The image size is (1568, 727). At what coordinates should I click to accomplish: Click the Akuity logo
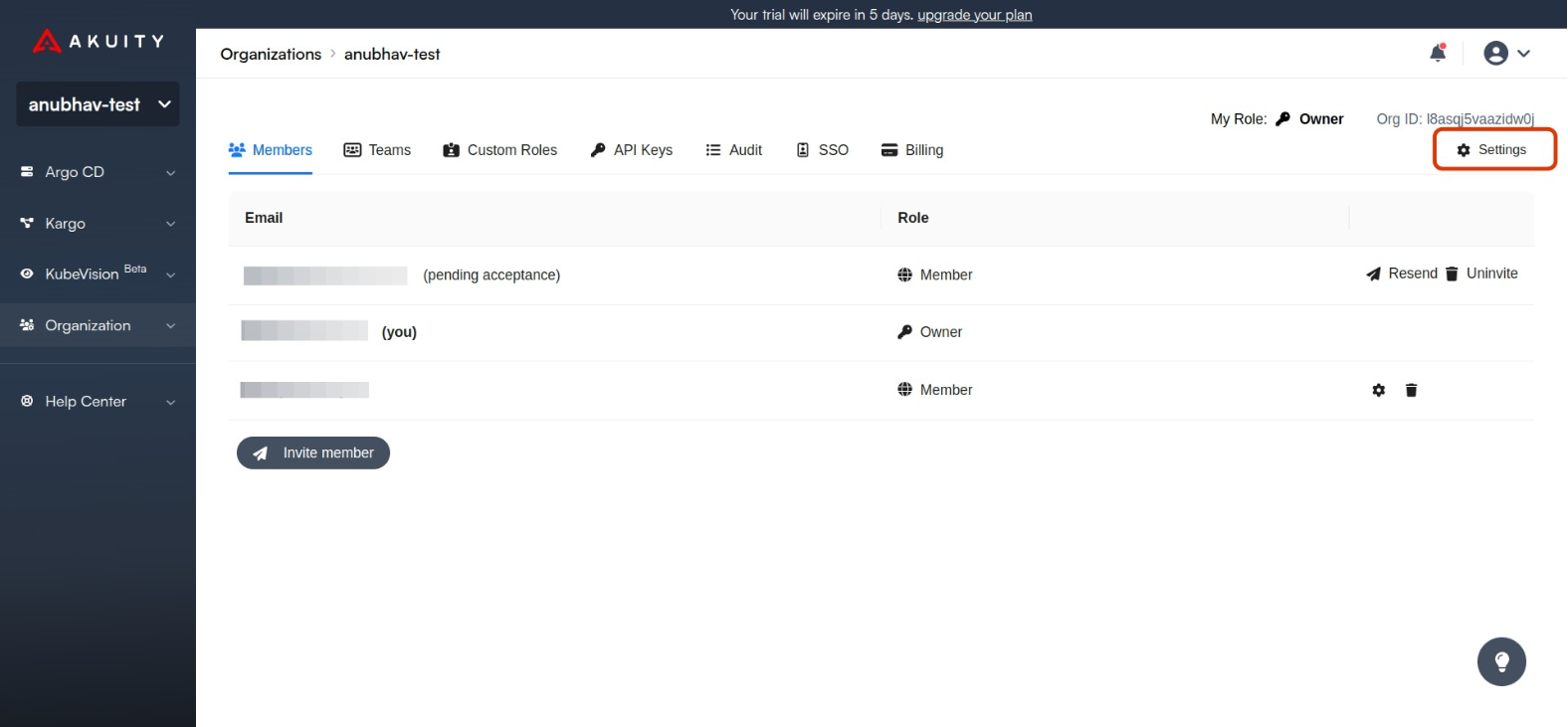click(x=98, y=41)
